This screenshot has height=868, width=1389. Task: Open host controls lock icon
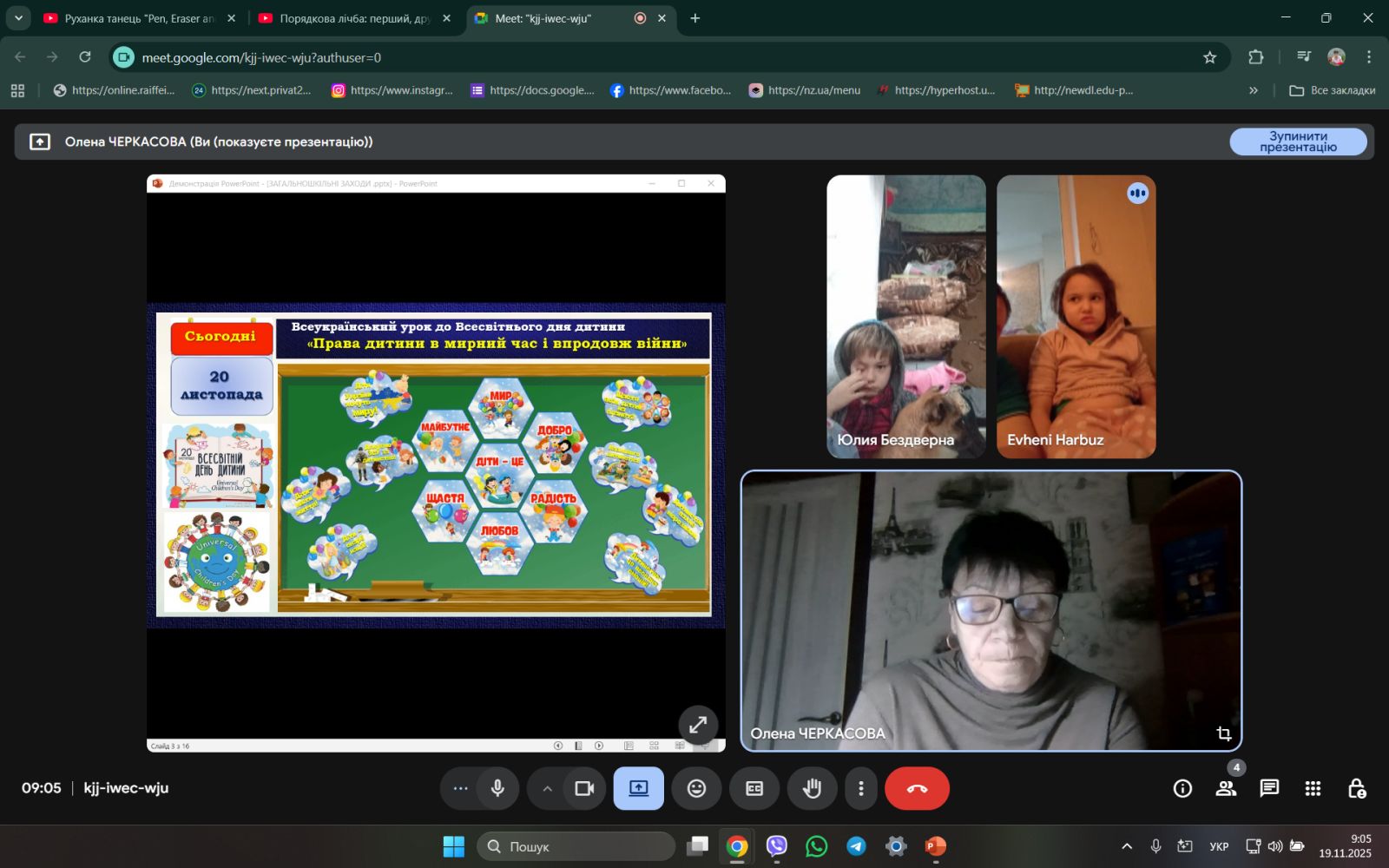(x=1356, y=788)
